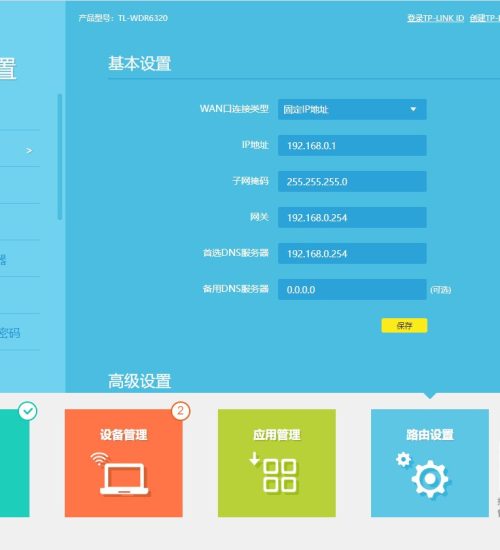The image size is (500, 550).
Task: Click the green checkmark badge icon
Action: [28, 411]
